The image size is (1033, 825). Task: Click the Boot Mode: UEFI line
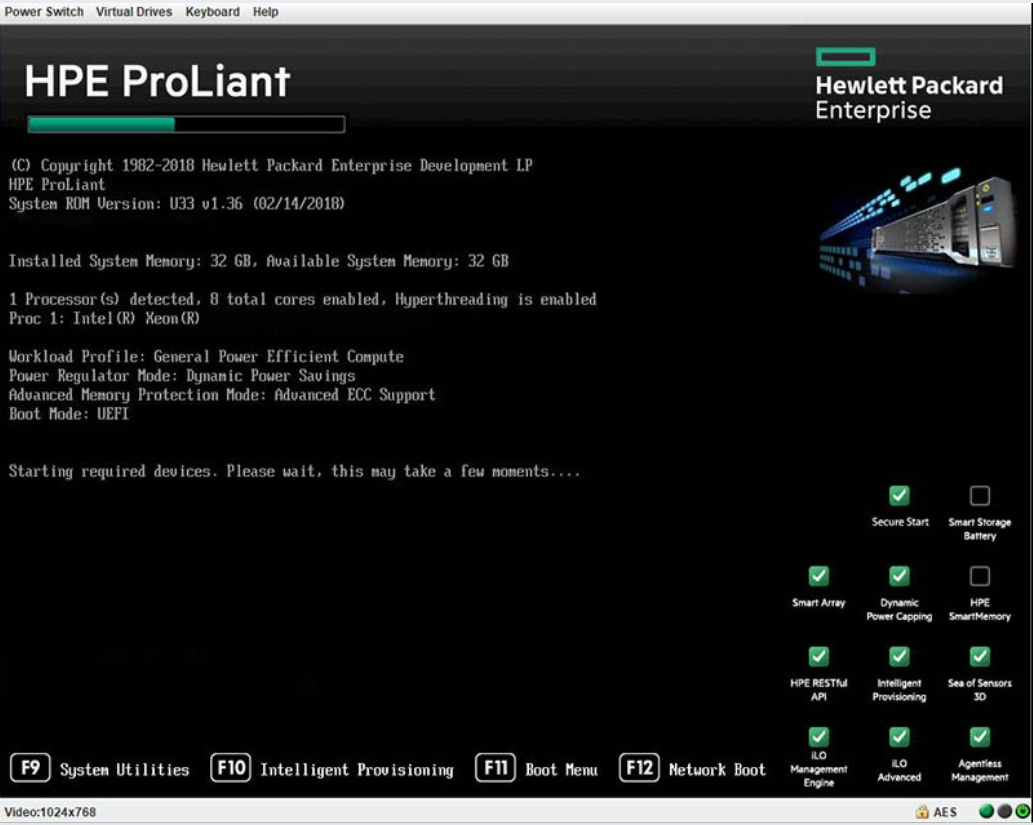[69, 414]
